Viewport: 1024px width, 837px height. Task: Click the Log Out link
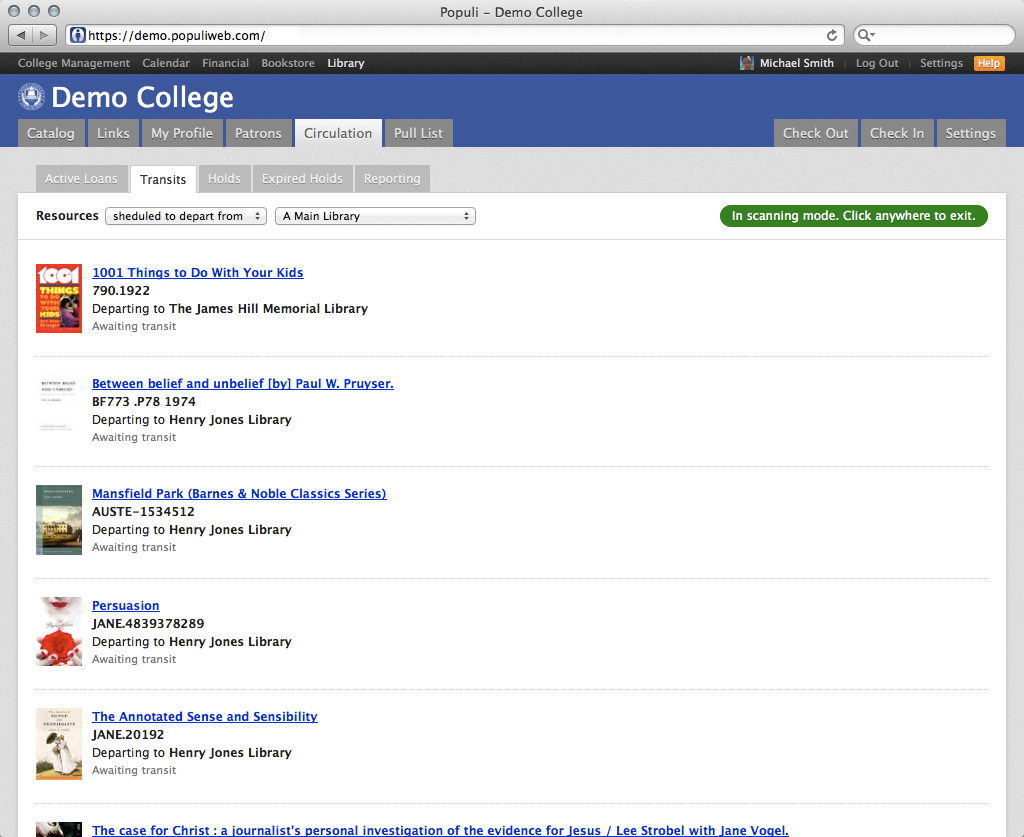tap(877, 63)
